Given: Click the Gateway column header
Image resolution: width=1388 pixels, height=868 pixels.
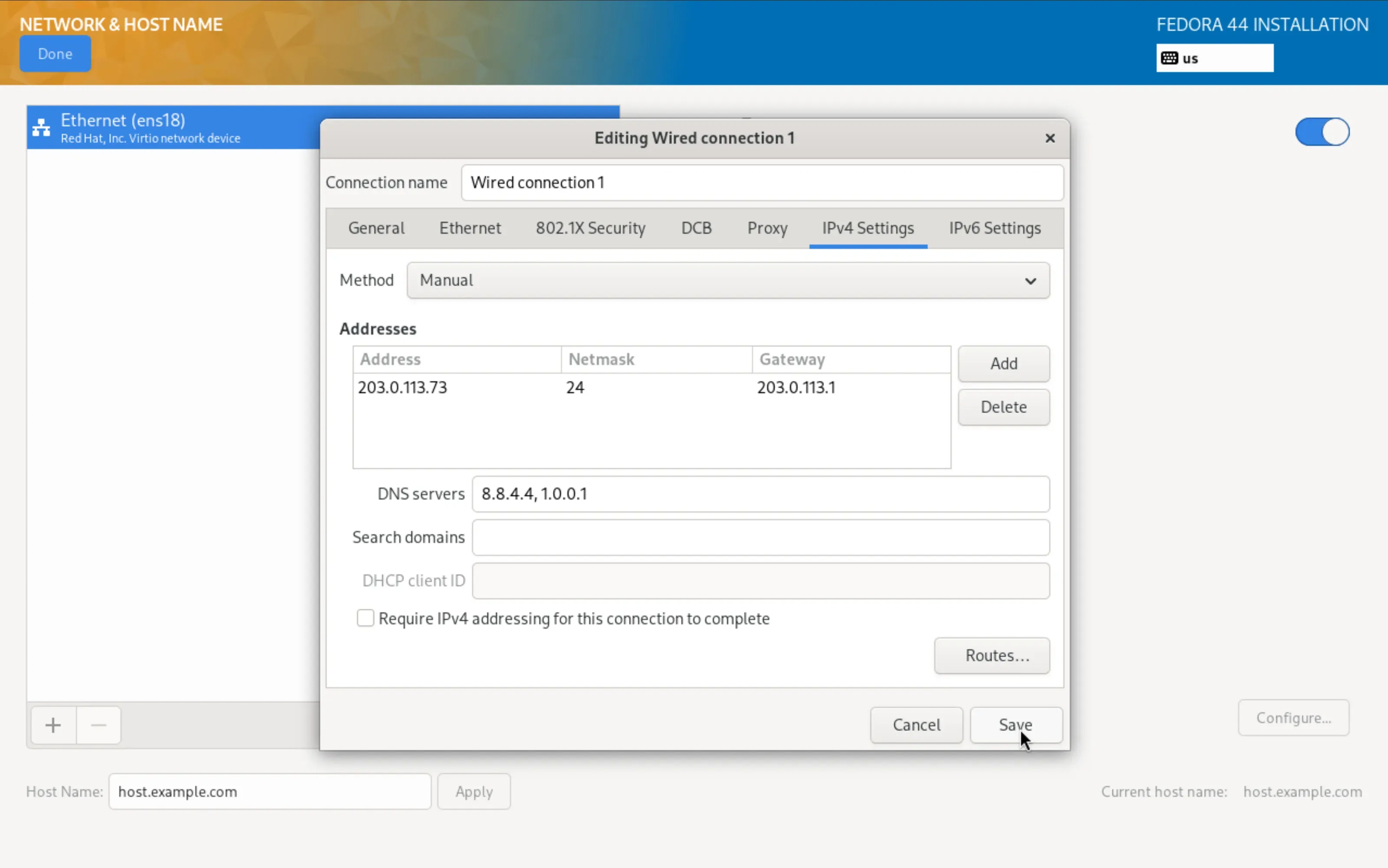Looking at the screenshot, I should coord(851,359).
